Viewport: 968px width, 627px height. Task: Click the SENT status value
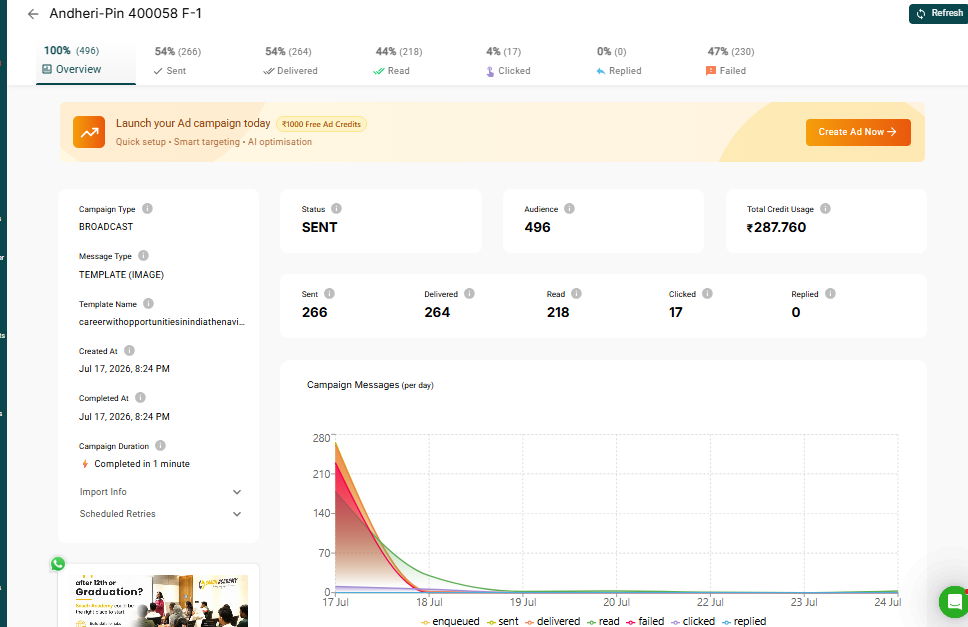tap(319, 227)
